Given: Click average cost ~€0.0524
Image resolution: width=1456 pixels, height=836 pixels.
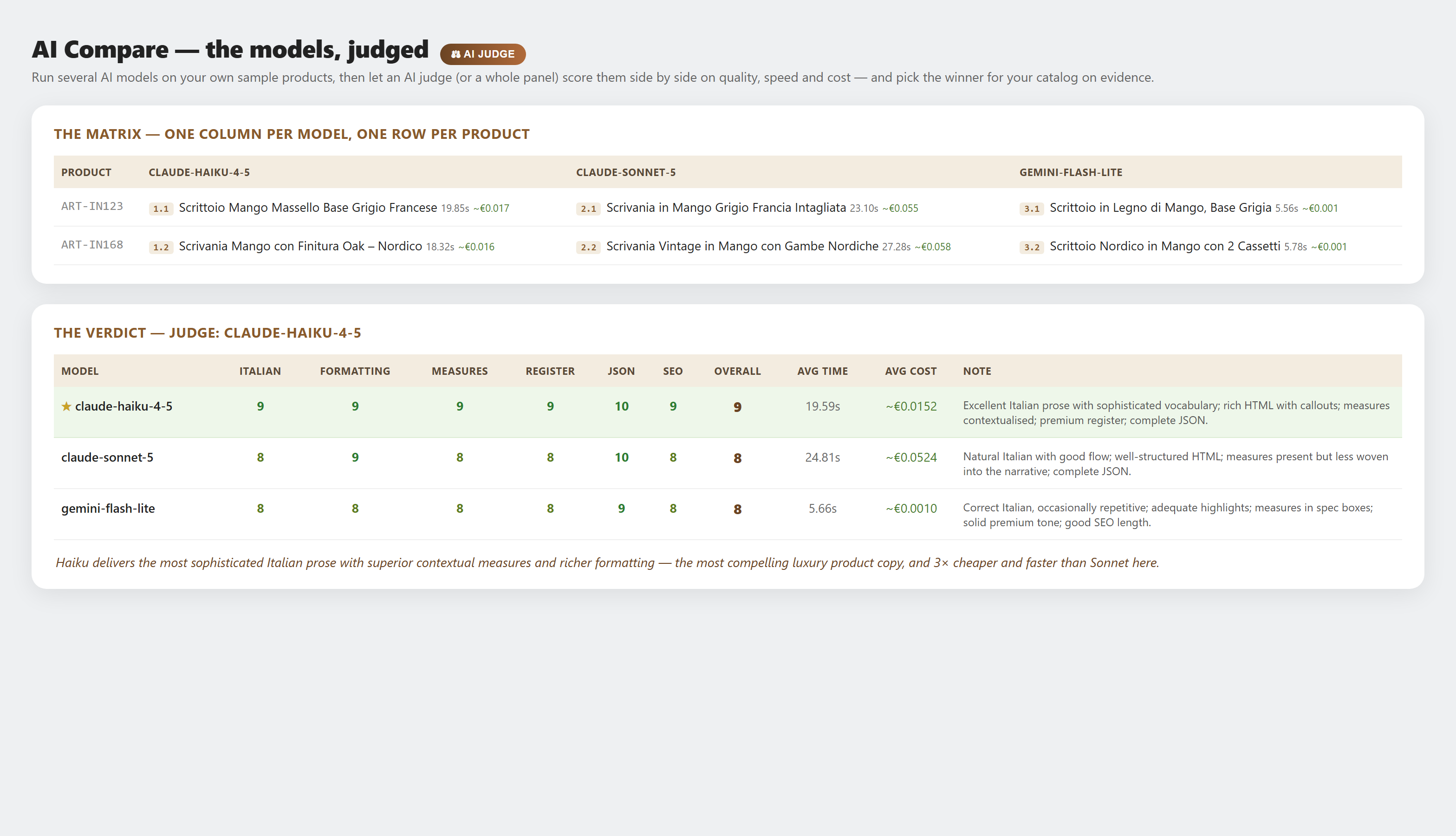Looking at the screenshot, I should tap(911, 457).
